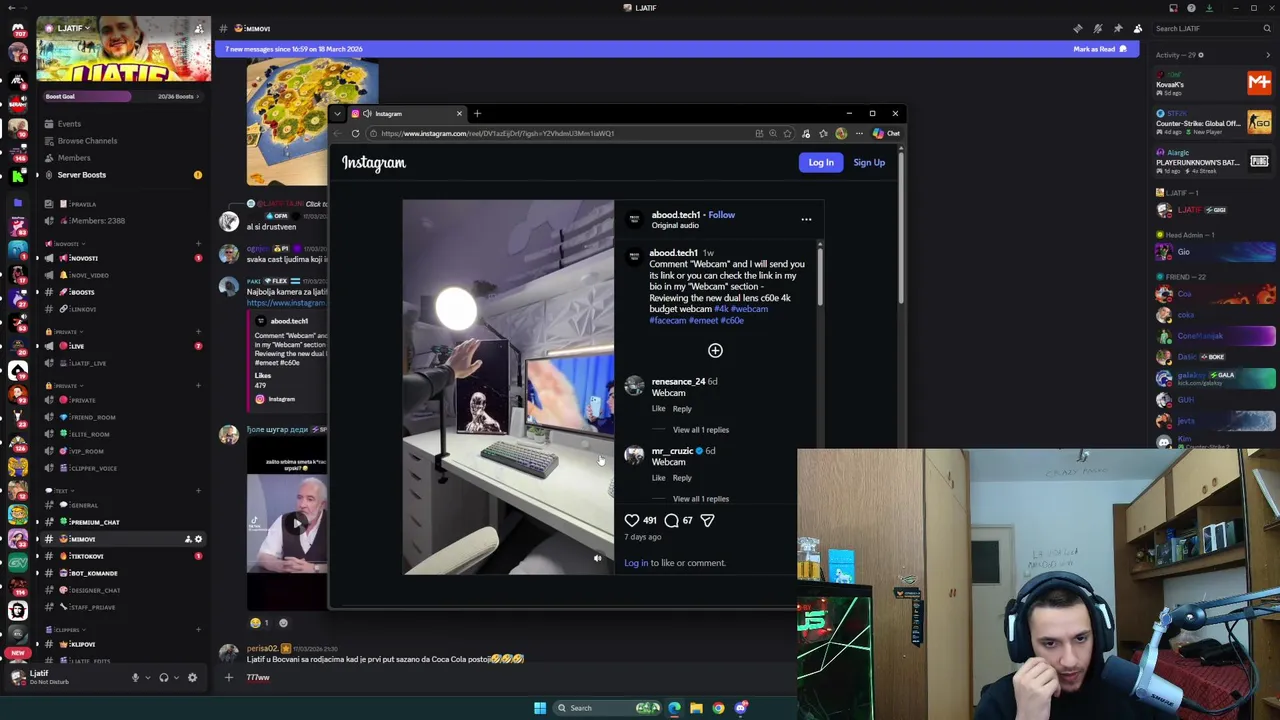The height and width of the screenshot is (720, 1280).
Task: Open Server Boosts
Action: [82, 175]
